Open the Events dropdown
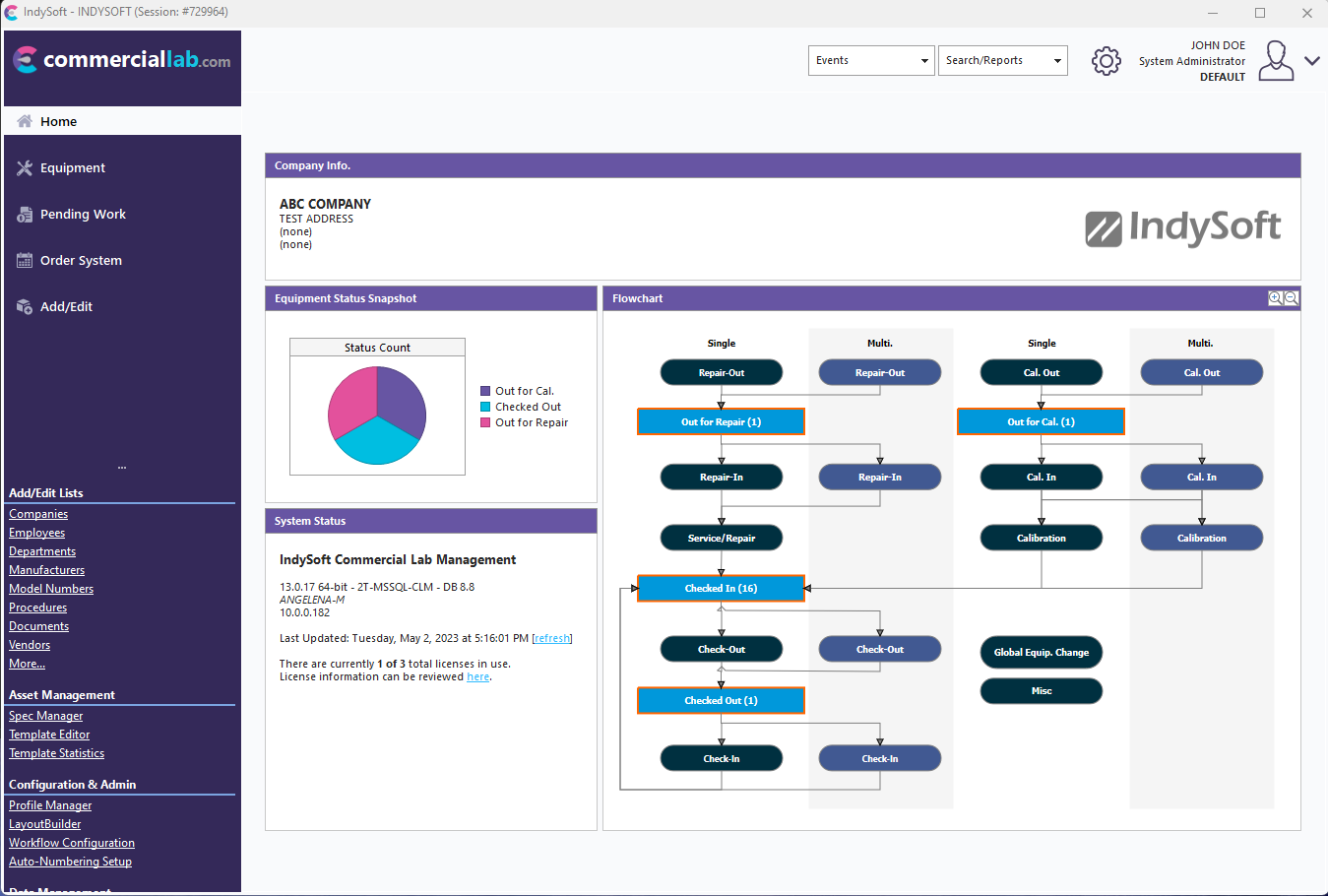 pos(870,61)
